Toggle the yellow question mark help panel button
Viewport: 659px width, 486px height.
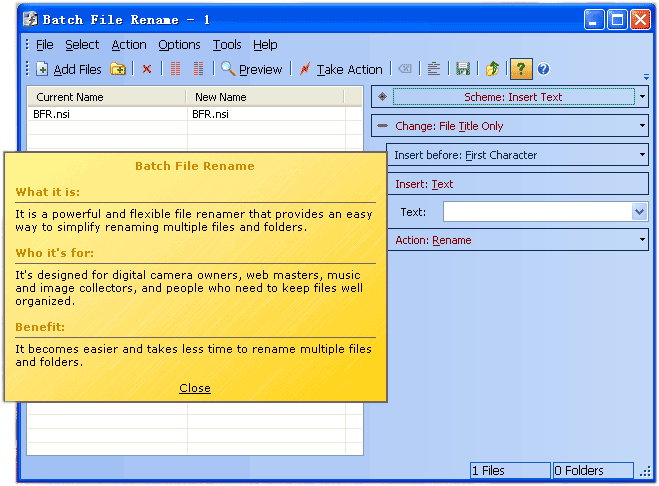point(521,69)
